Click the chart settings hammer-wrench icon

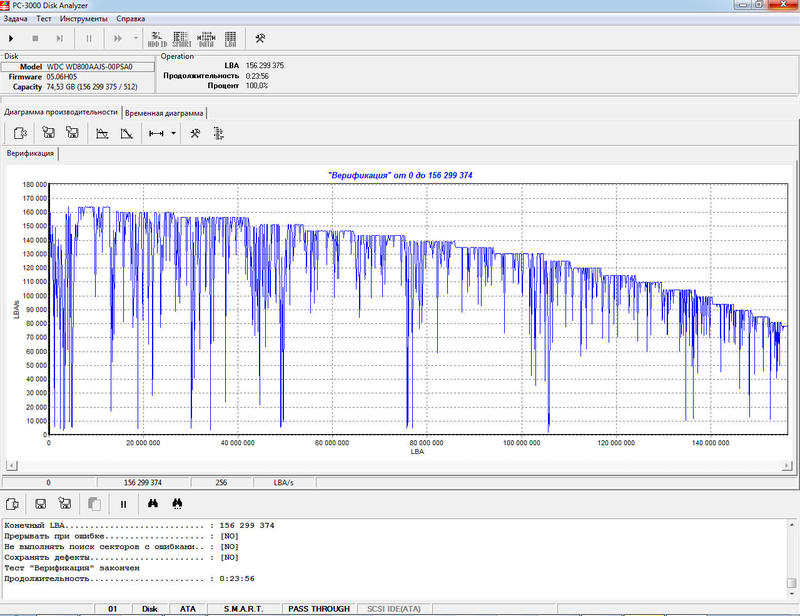(x=196, y=132)
